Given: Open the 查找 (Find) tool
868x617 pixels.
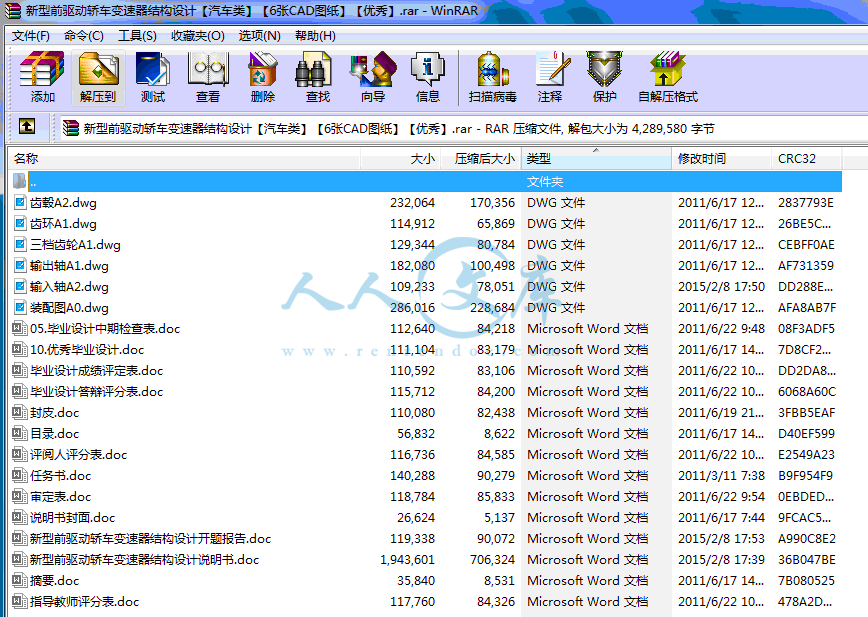Looking at the screenshot, I should [x=318, y=77].
